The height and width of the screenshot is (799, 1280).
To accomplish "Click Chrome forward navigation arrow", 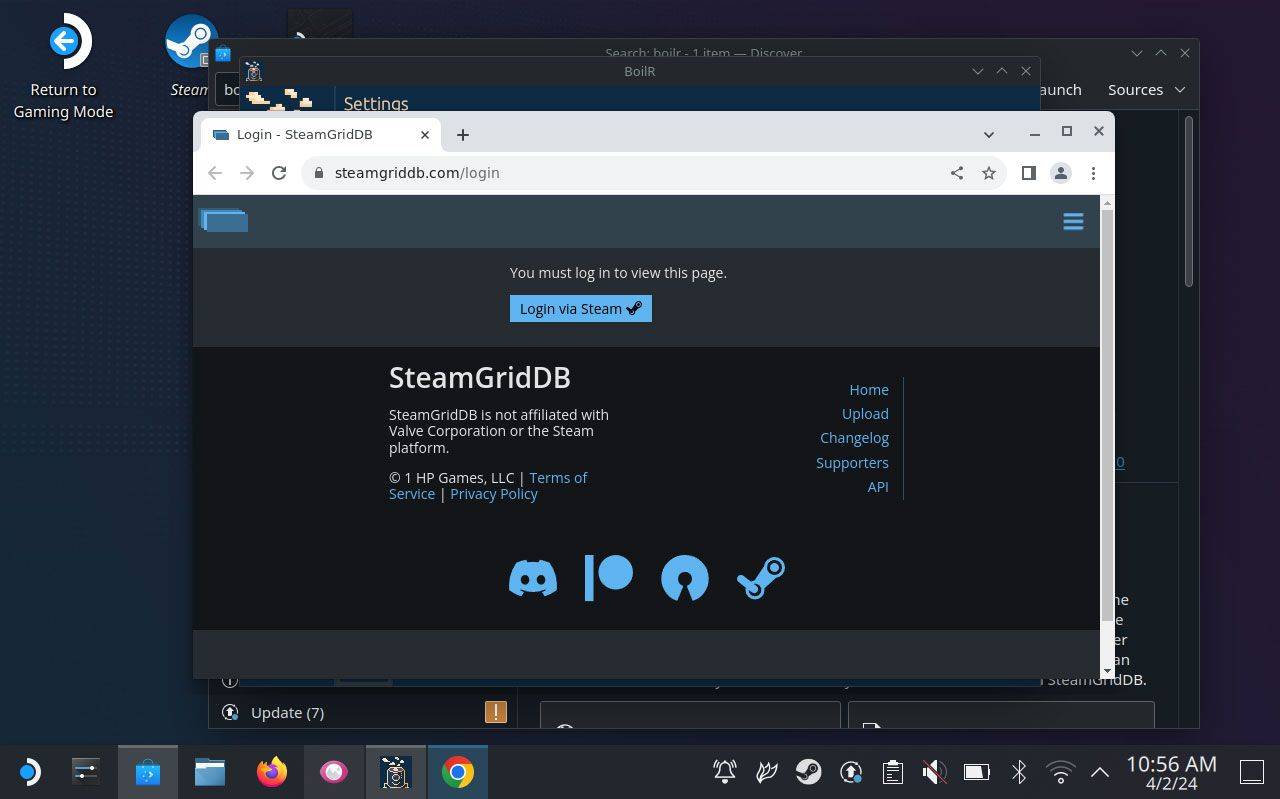I will tap(247, 172).
